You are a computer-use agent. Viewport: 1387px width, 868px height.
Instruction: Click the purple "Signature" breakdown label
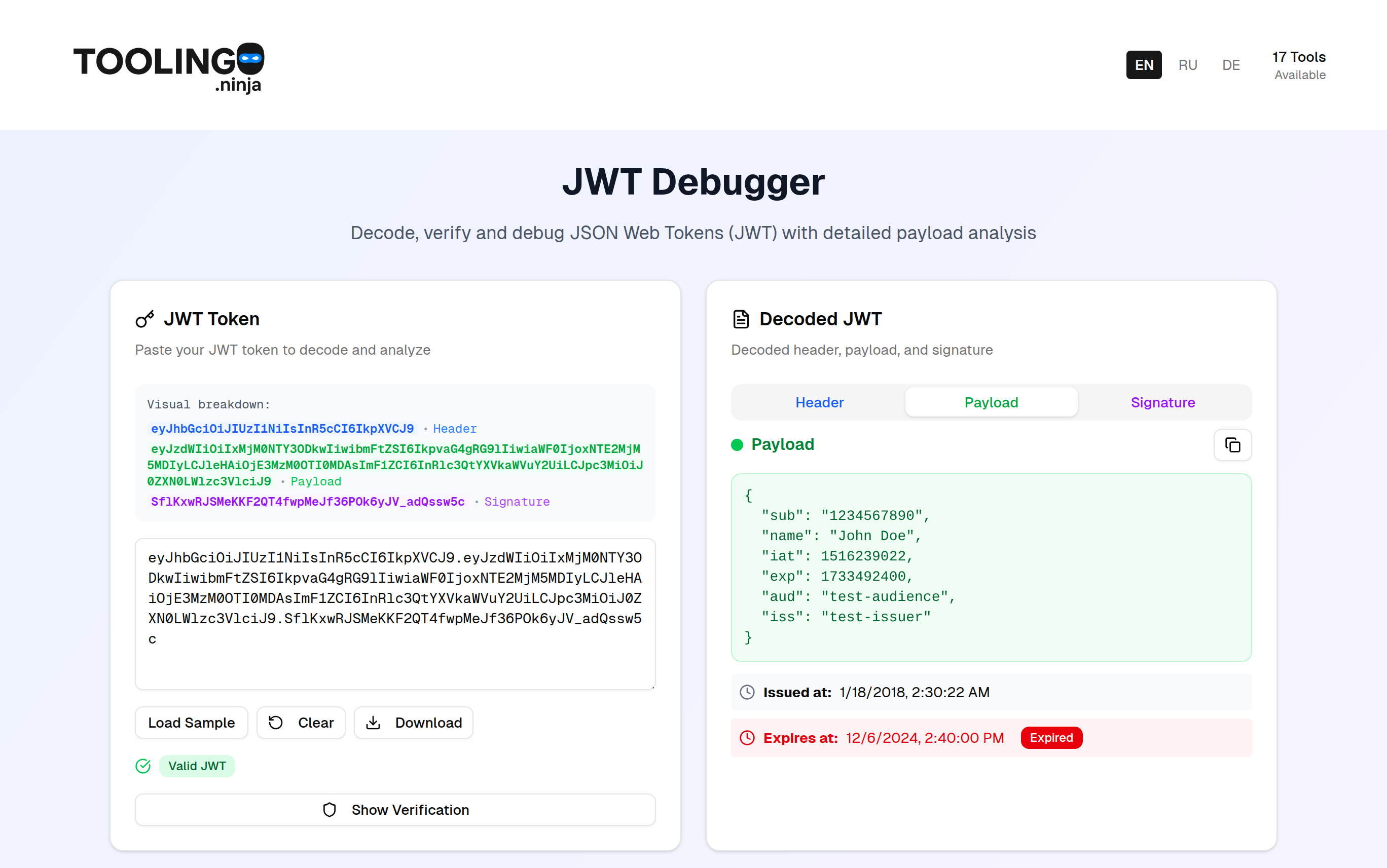click(517, 502)
